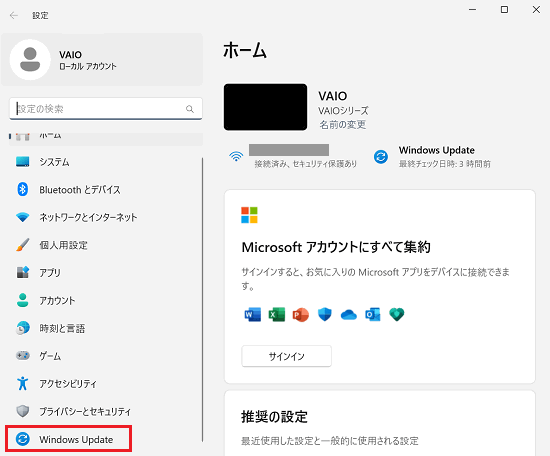Click the black device thumbnail
The height and width of the screenshot is (456, 550).
point(266,107)
